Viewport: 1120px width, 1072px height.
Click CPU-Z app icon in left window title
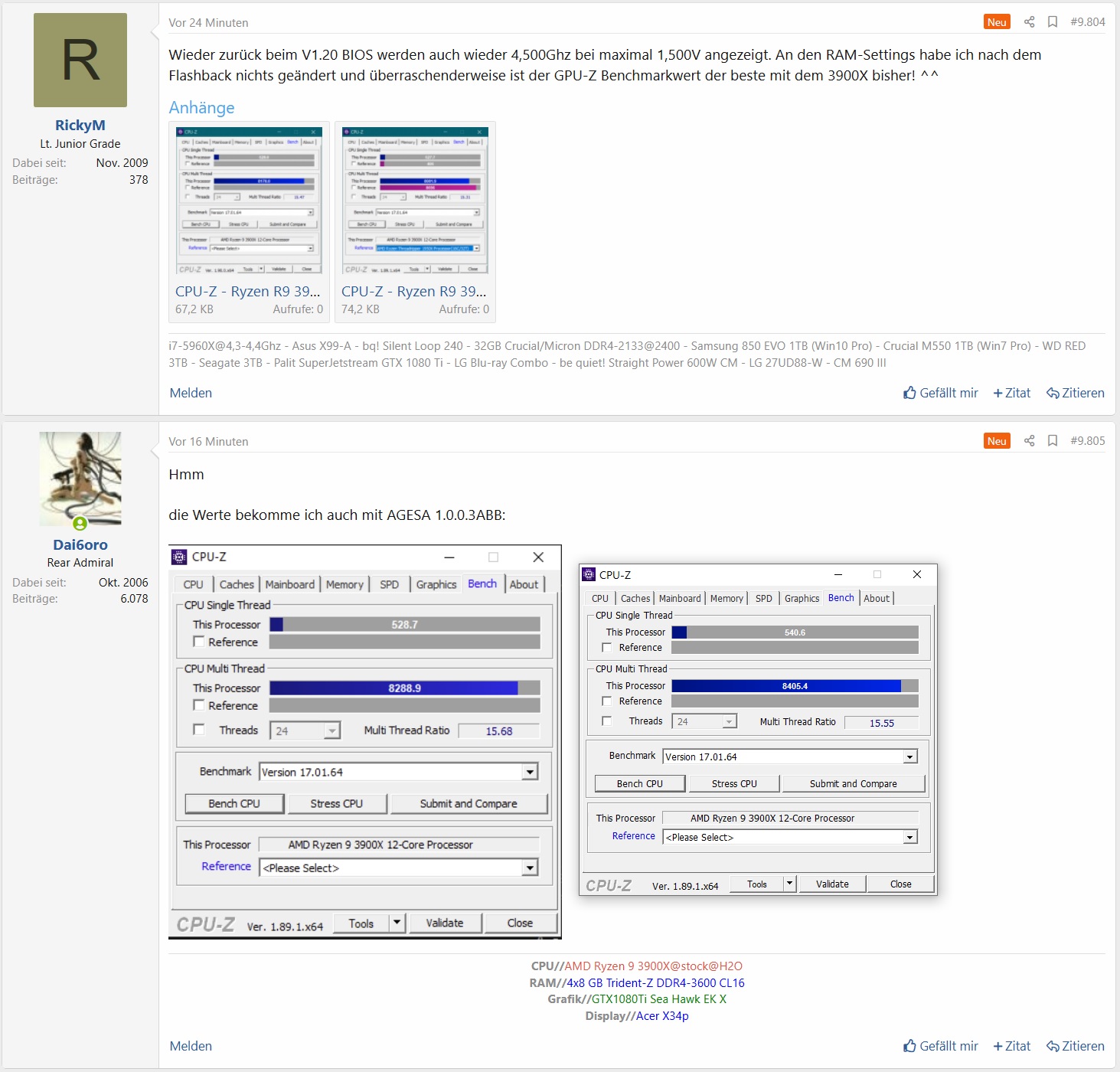tap(179, 557)
